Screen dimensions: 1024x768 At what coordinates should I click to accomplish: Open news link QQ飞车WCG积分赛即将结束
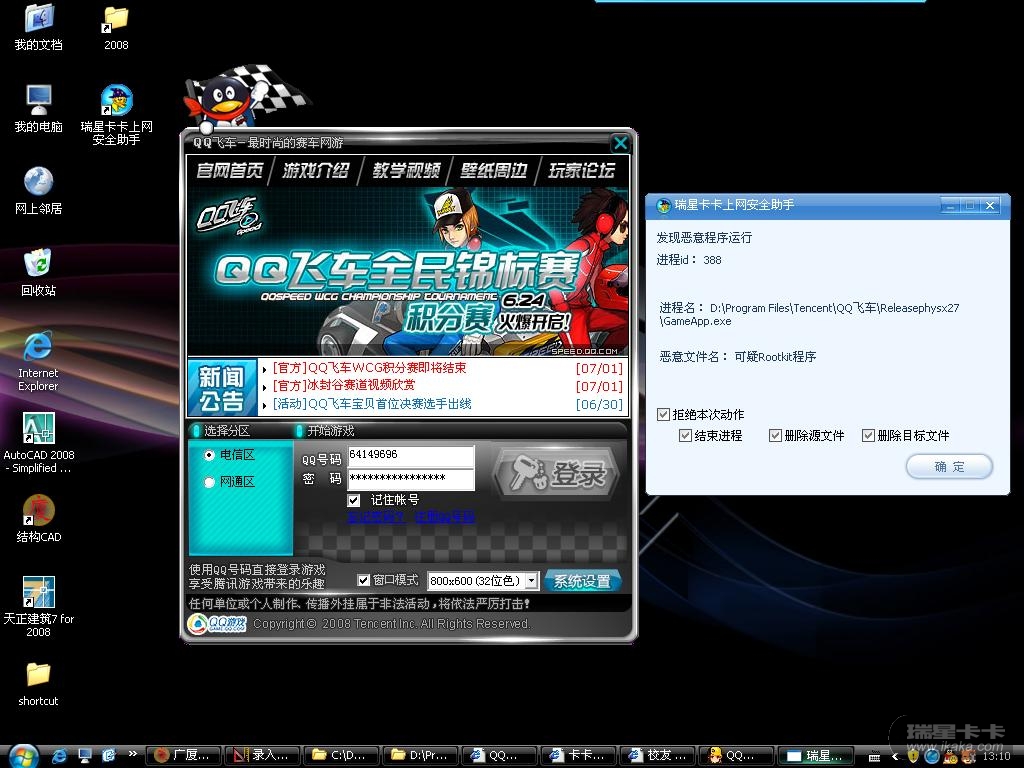coord(370,368)
